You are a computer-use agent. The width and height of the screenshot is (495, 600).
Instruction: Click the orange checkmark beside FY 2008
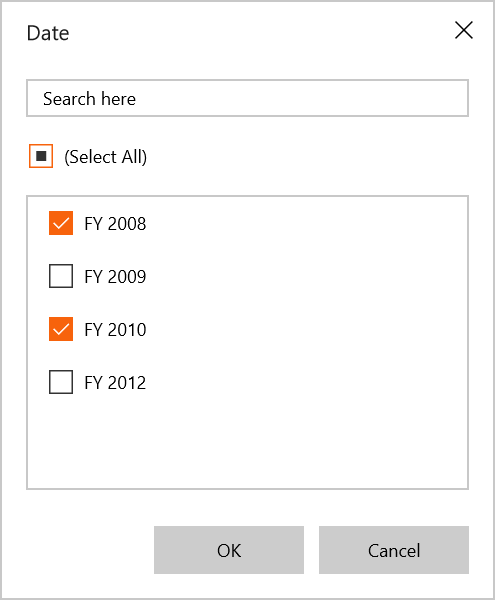click(x=61, y=223)
